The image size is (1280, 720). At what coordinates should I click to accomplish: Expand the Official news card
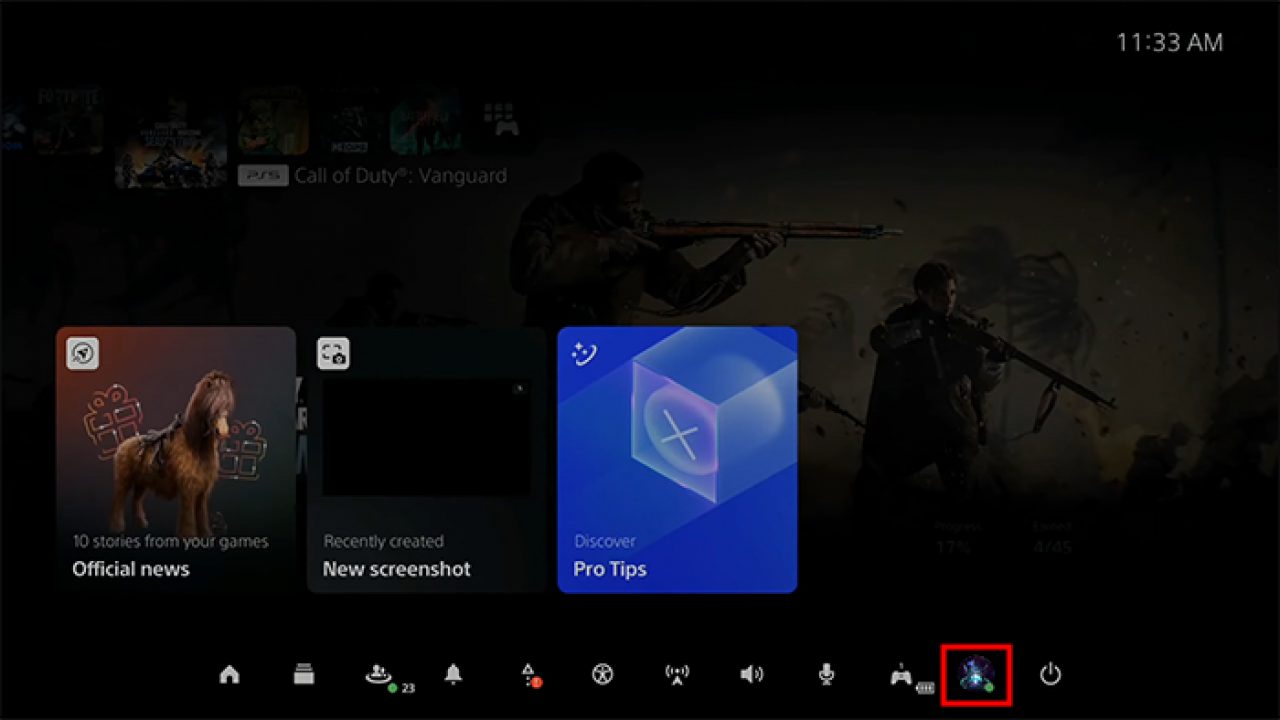point(175,460)
